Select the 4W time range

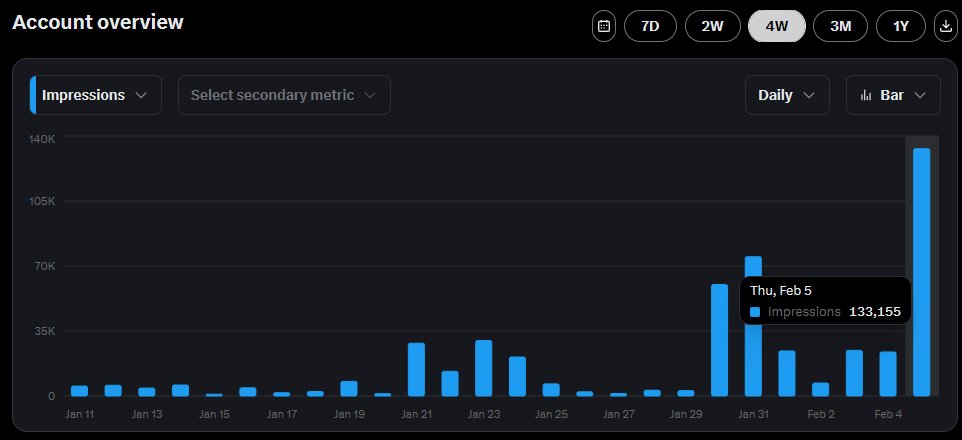pyautogui.click(x=777, y=26)
